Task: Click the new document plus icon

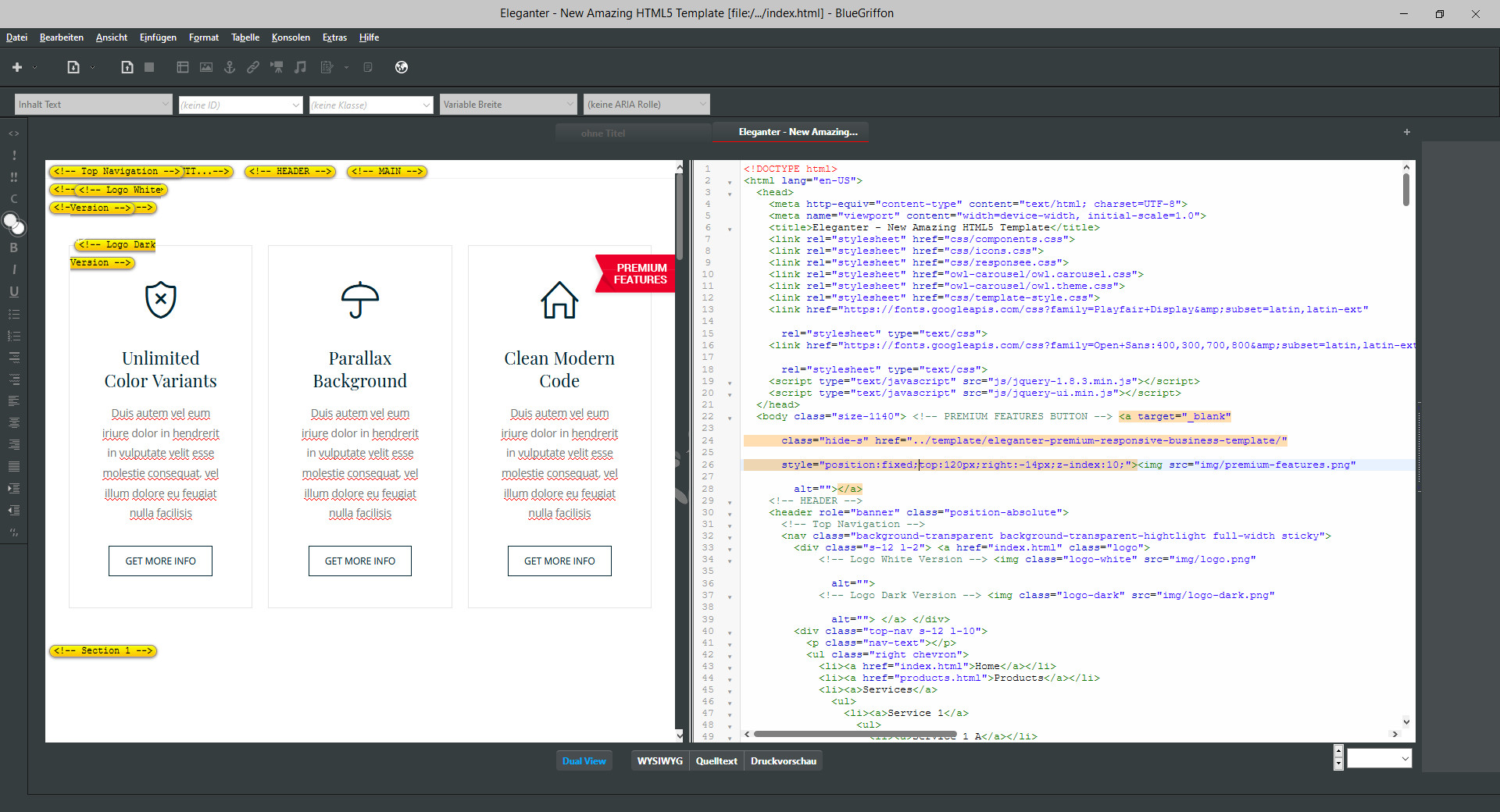Action: pyautogui.click(x=16, y=67)
